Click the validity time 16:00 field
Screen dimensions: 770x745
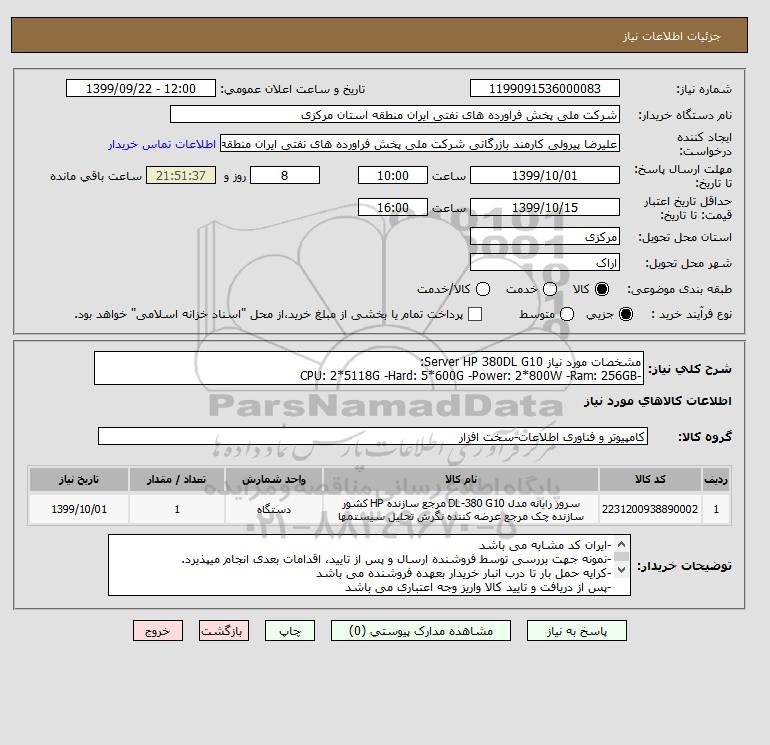(393, 207)
